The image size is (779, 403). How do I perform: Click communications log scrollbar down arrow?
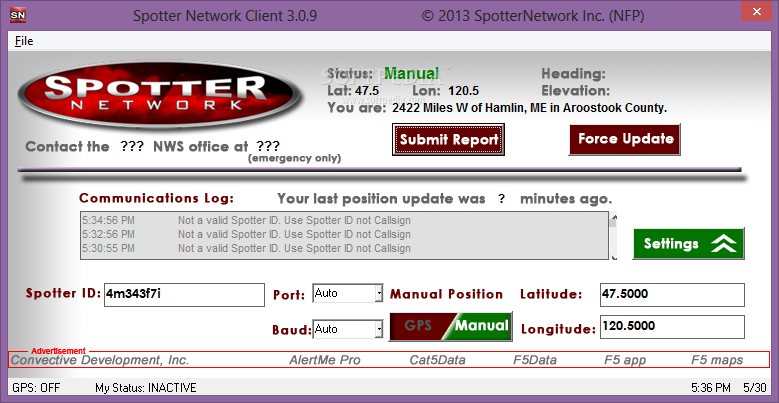pyautogui.click(x=615, y=256)
